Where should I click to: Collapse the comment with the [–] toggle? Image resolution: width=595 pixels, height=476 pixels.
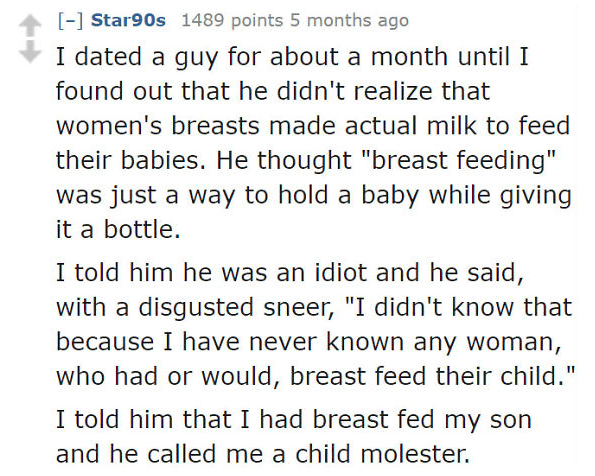(x=70, y=20)
